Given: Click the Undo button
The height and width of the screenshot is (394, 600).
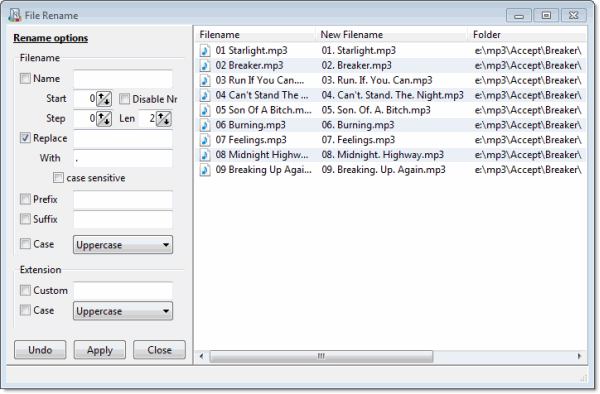Looking at the screenshot, I should pos(40,350).
